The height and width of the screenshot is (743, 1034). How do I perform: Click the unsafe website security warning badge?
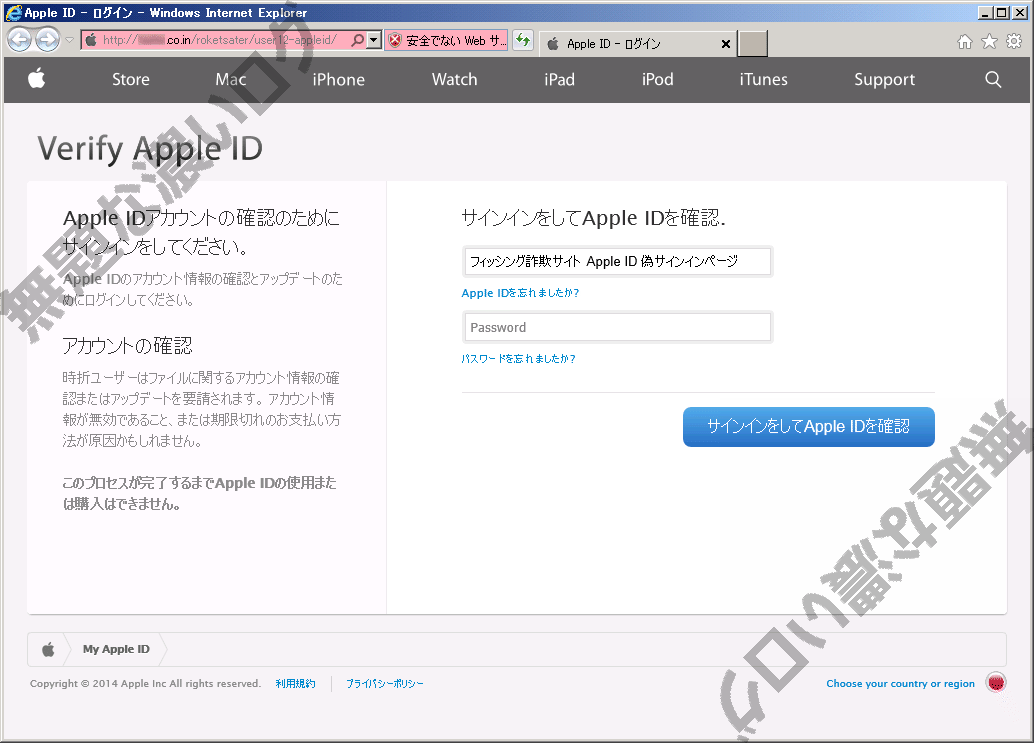(x=446, y=40)
